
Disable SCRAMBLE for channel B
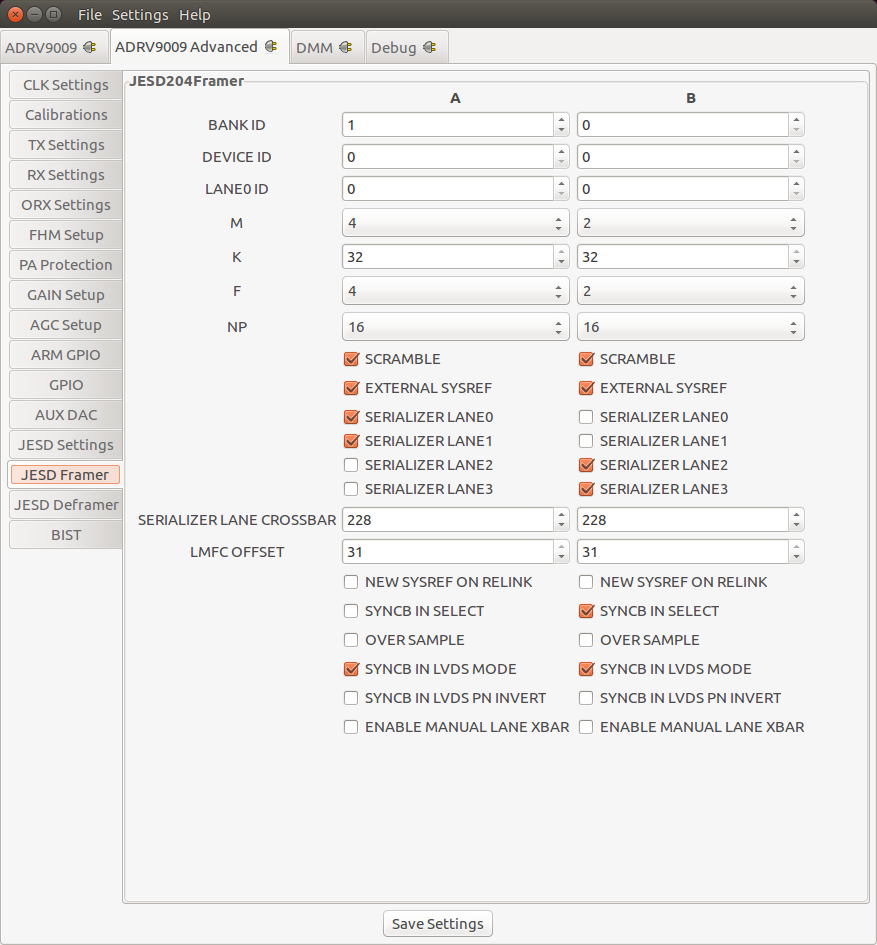586,359
